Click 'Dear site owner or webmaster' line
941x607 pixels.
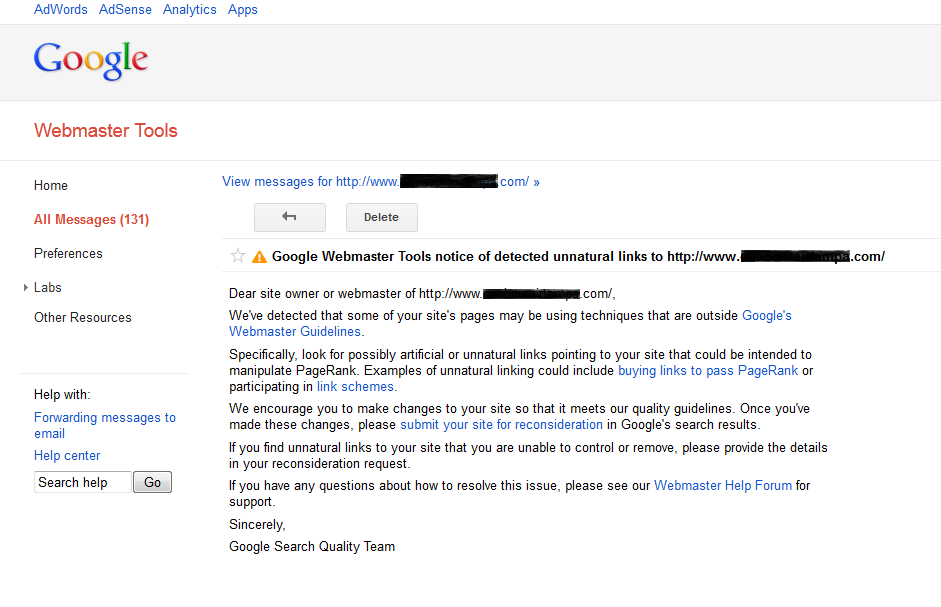422,294
